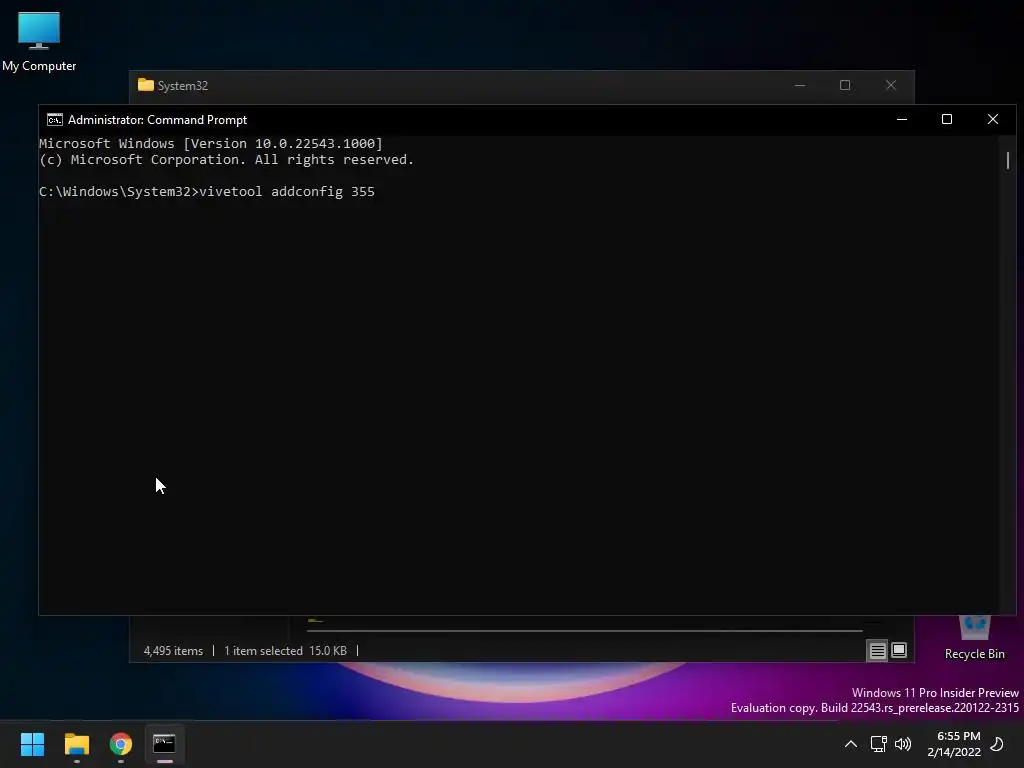Viewport: 1024px width, 768px height.
Task: Click the 'Administrator: Command Prompt' title text
Action: click(x=157, y=120)
